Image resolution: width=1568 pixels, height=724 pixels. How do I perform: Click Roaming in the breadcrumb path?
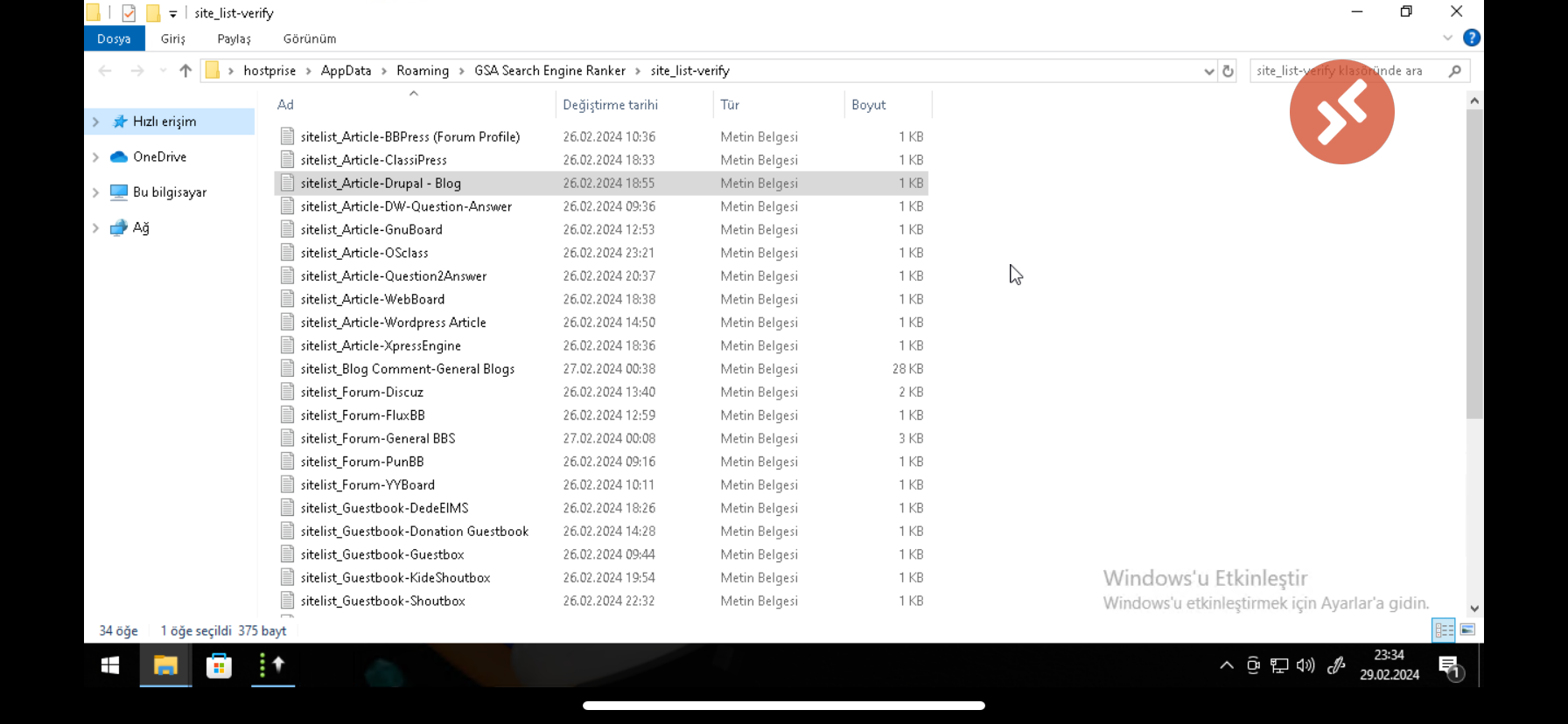(423, 71)
